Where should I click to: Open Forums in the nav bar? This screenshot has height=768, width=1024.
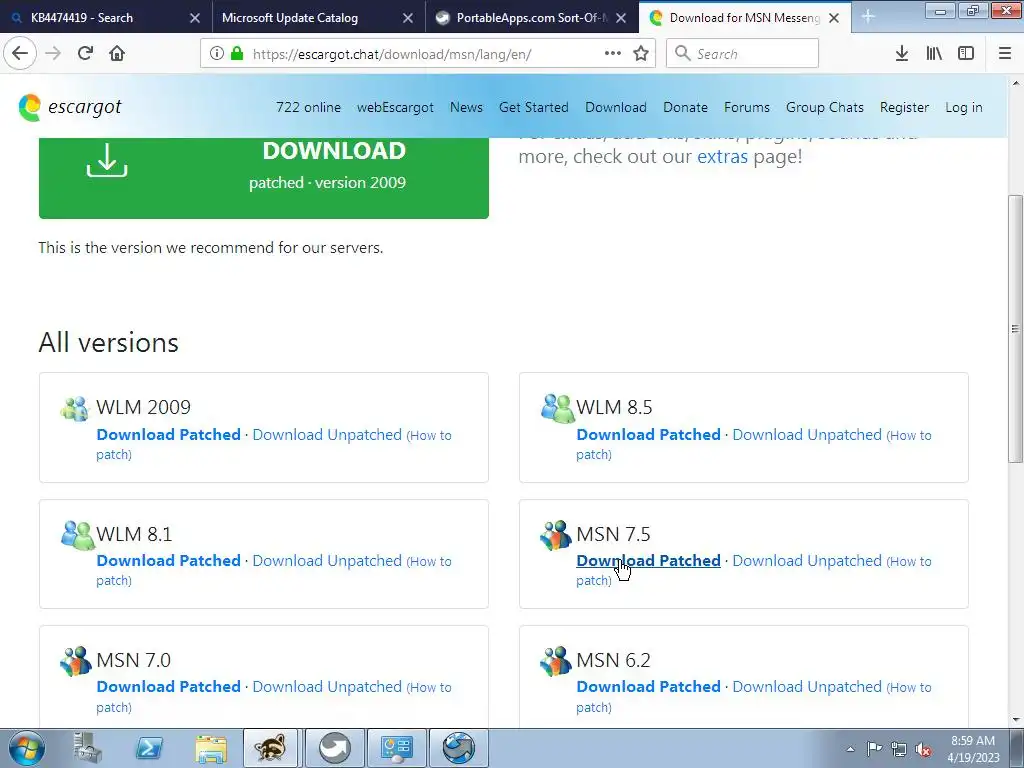pos(746,107)
